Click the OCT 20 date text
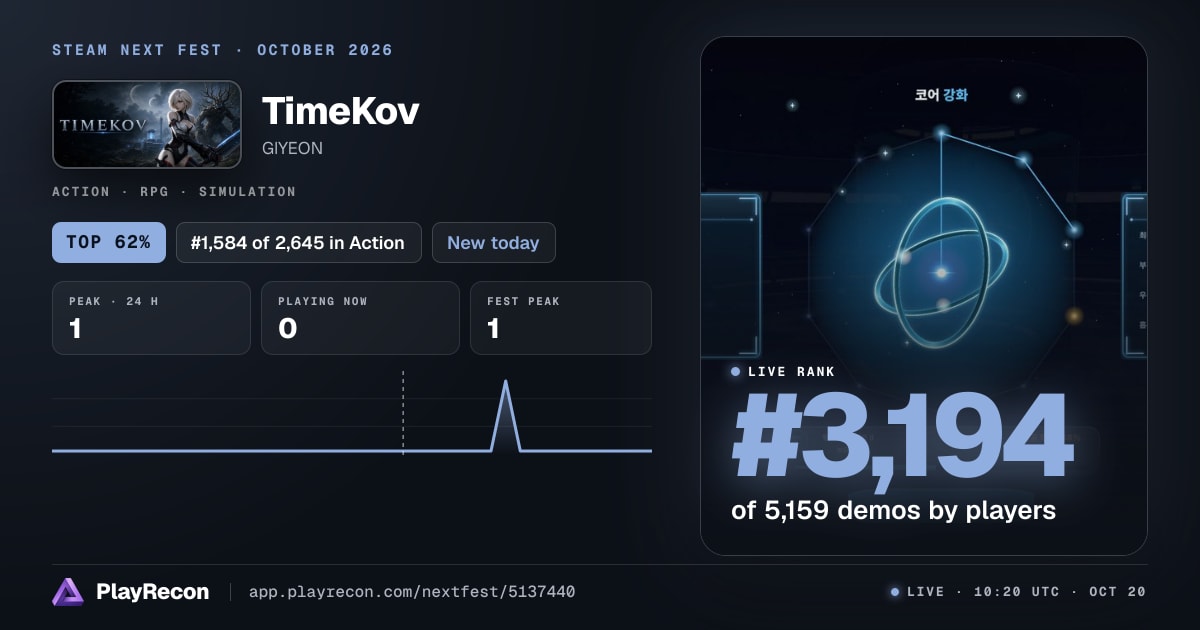The height and width of the screenshot is (630, 1200). pos(1117,592)
